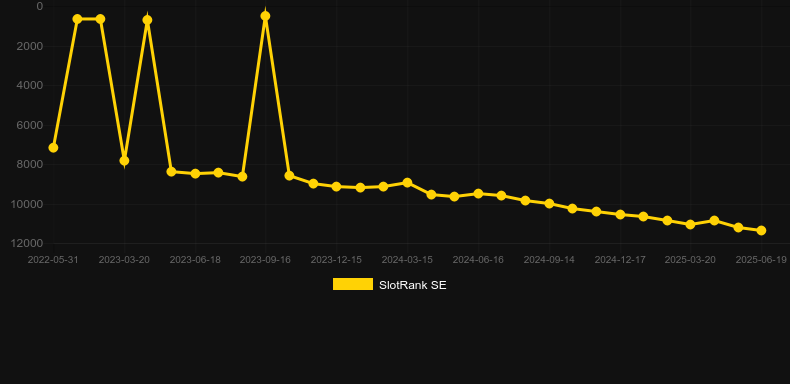Viewport: 790px width, 384px height.
Task: Select the last data point at 2025-06-19
Action: coord(761,230)
